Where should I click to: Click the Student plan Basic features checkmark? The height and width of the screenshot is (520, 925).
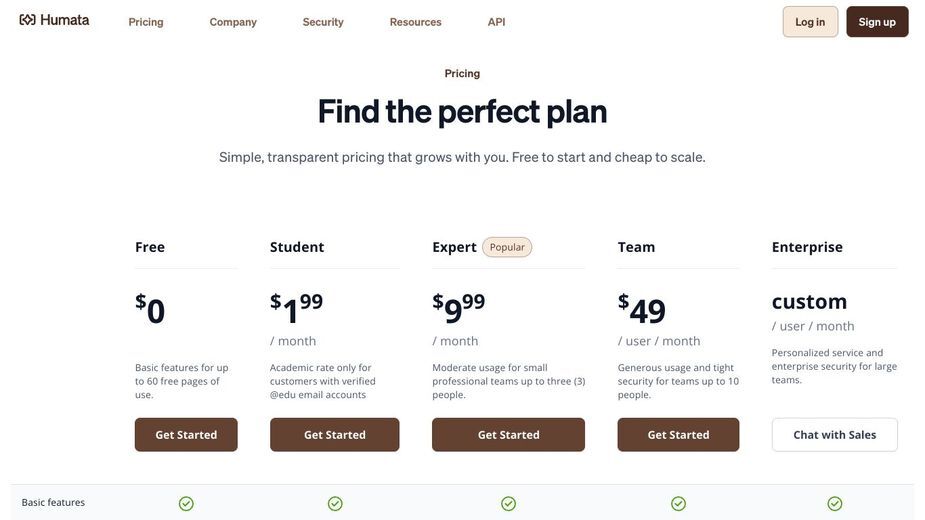(x=335, y=503)
